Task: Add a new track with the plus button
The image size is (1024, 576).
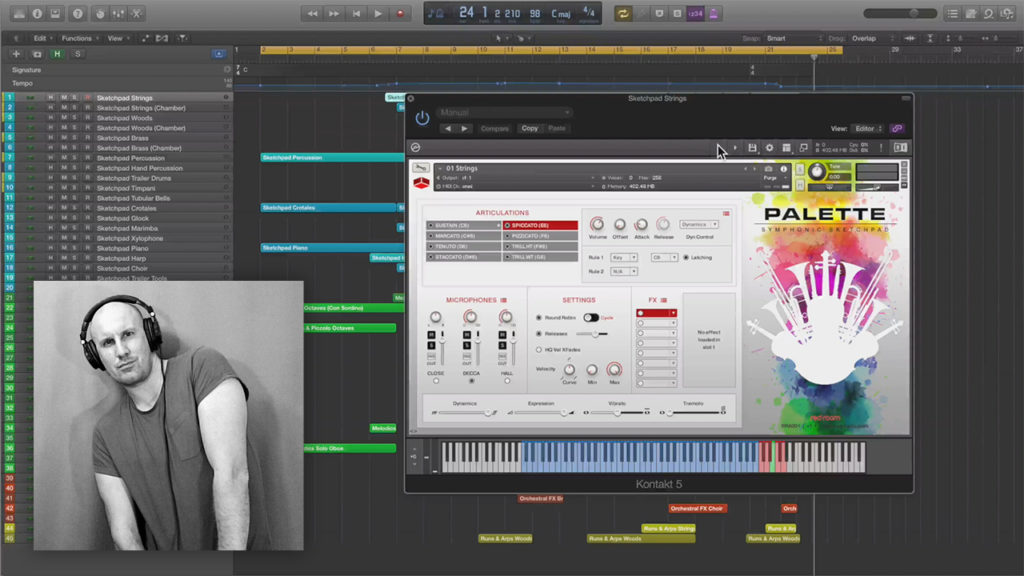Action: [x=16, y=54]
